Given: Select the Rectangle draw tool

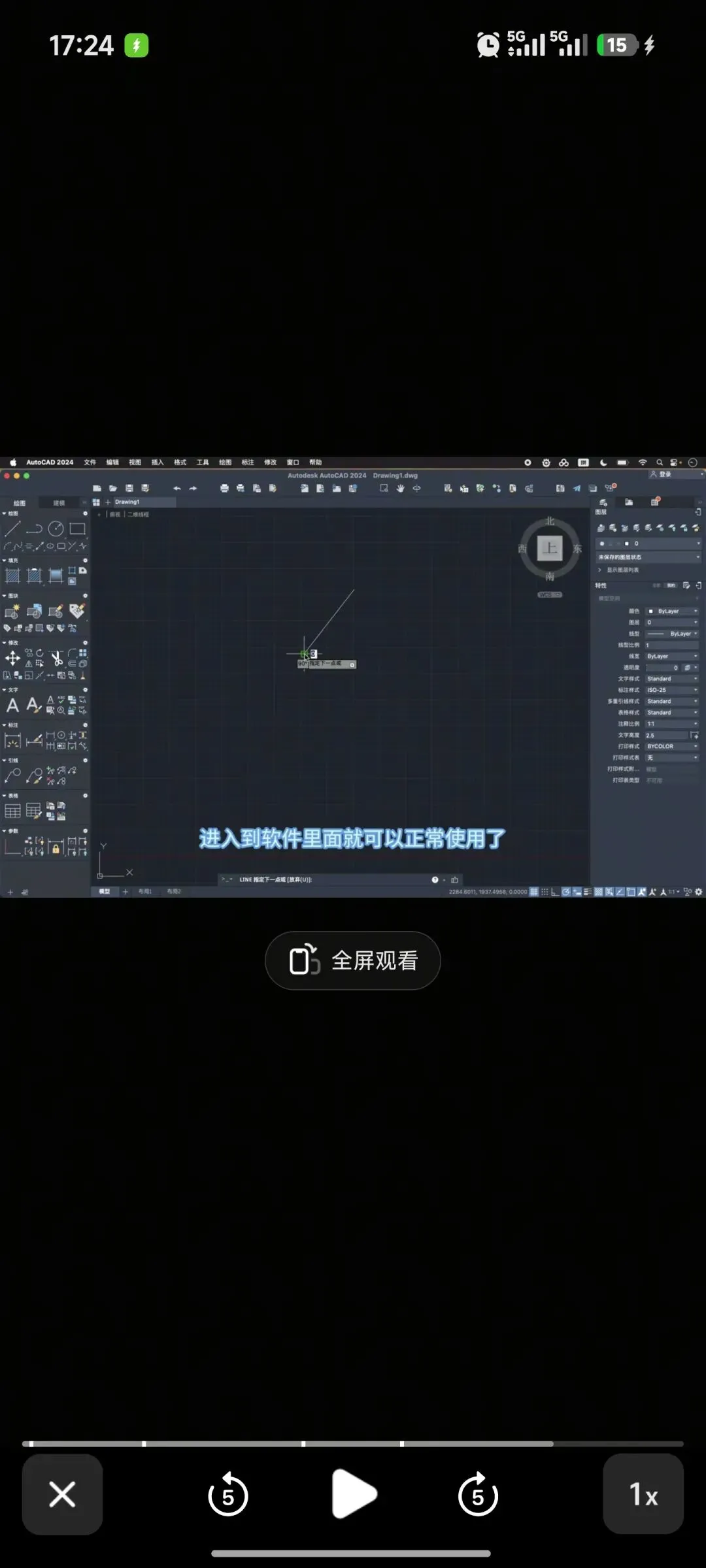Looking at the screenshot, I should 78,529.
